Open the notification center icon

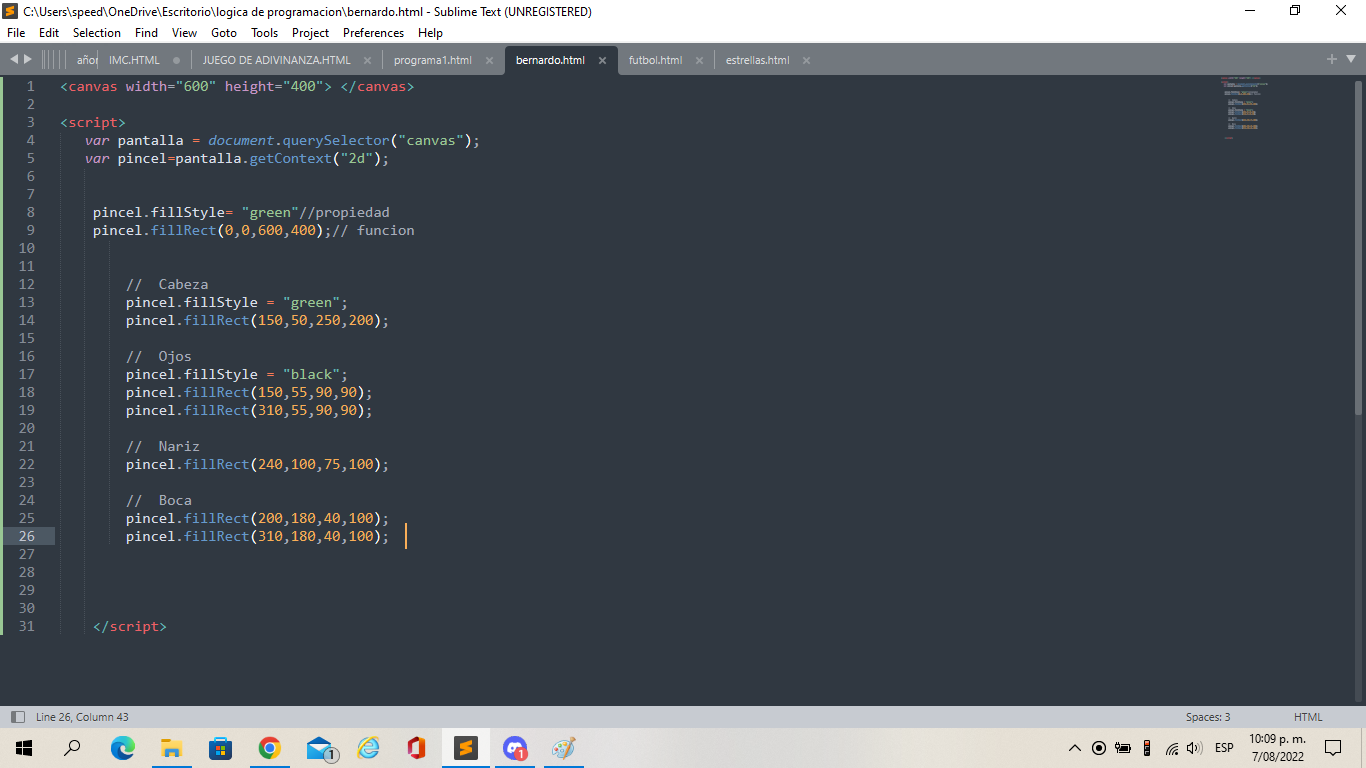(x=1332, y=748)
